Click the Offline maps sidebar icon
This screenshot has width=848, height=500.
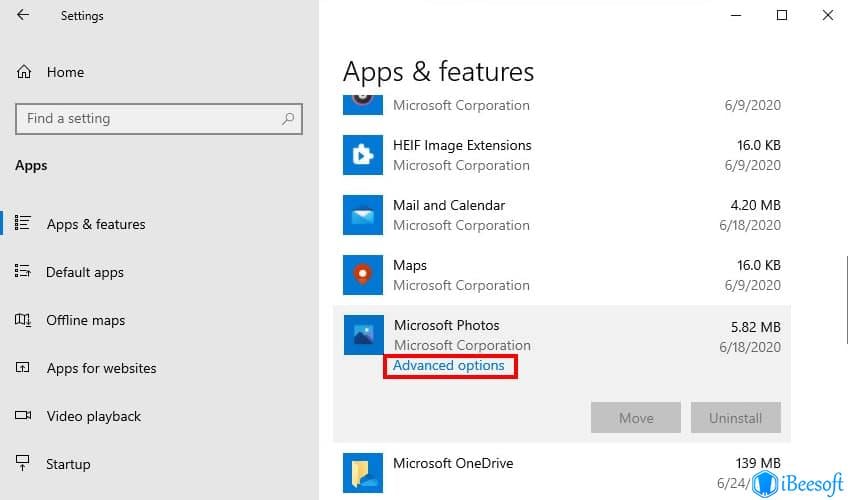(23, 319)
